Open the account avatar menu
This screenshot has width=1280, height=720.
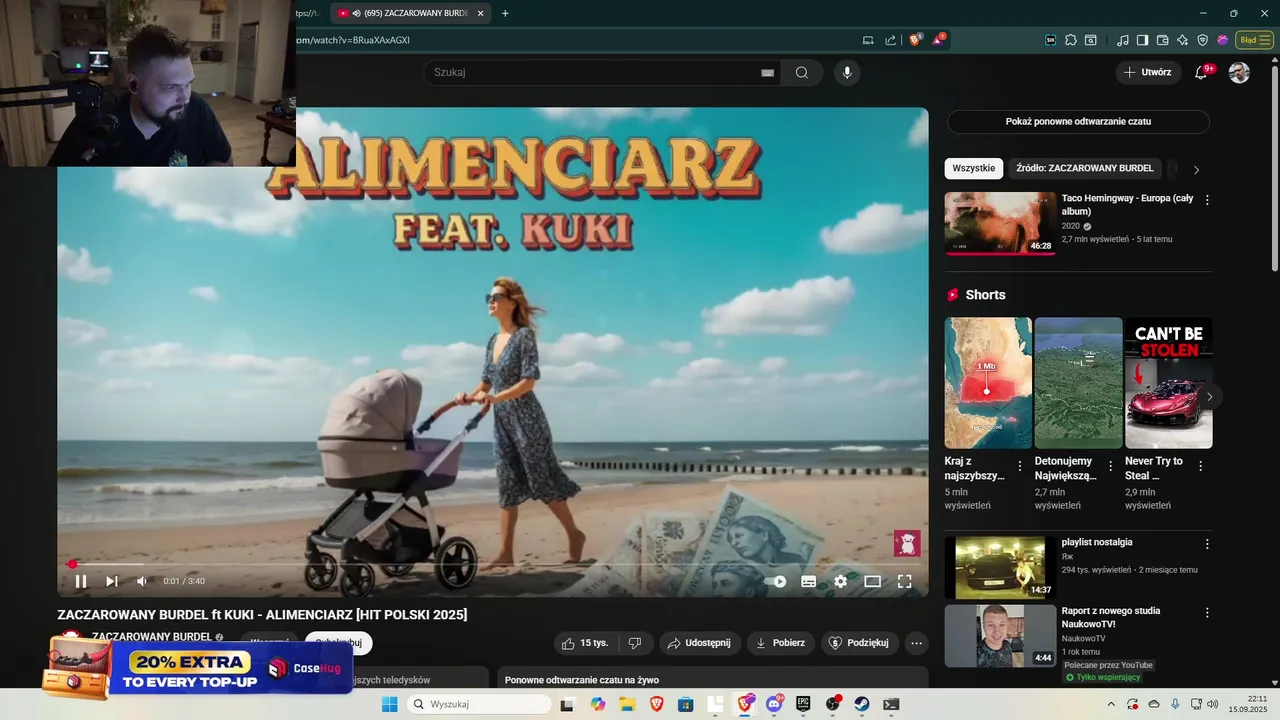pos(1239,72)
